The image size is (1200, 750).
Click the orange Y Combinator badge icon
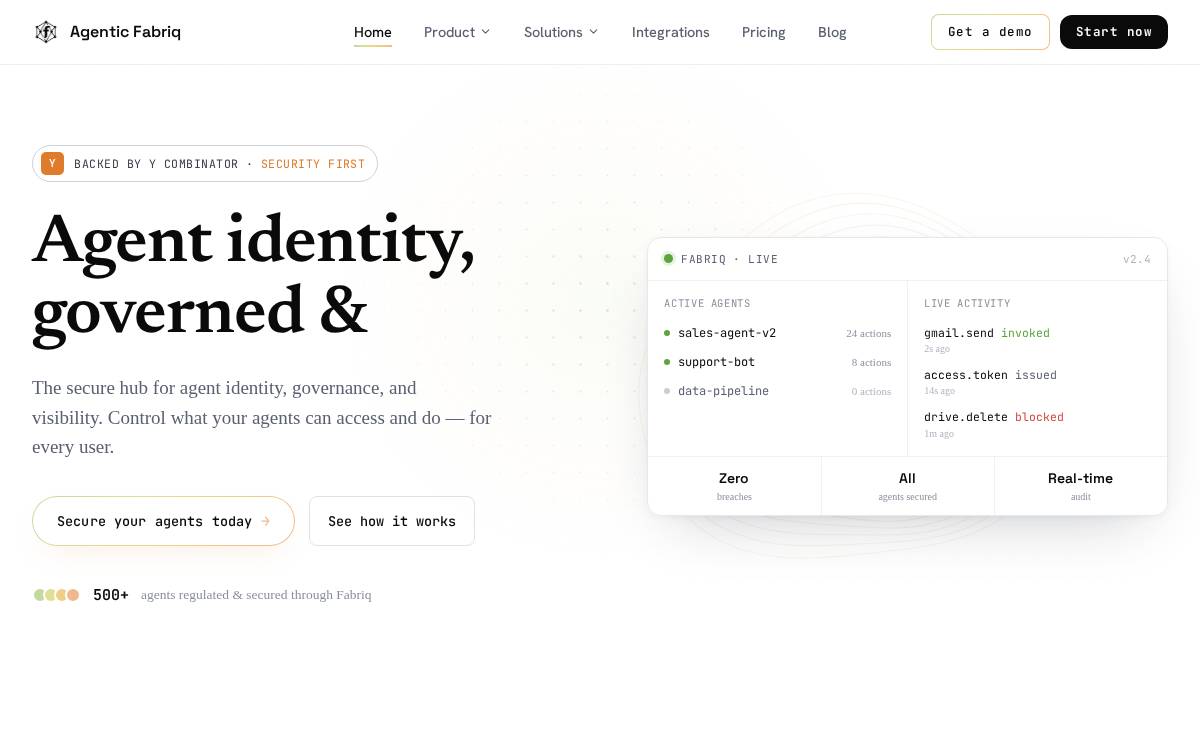[53, 164]
